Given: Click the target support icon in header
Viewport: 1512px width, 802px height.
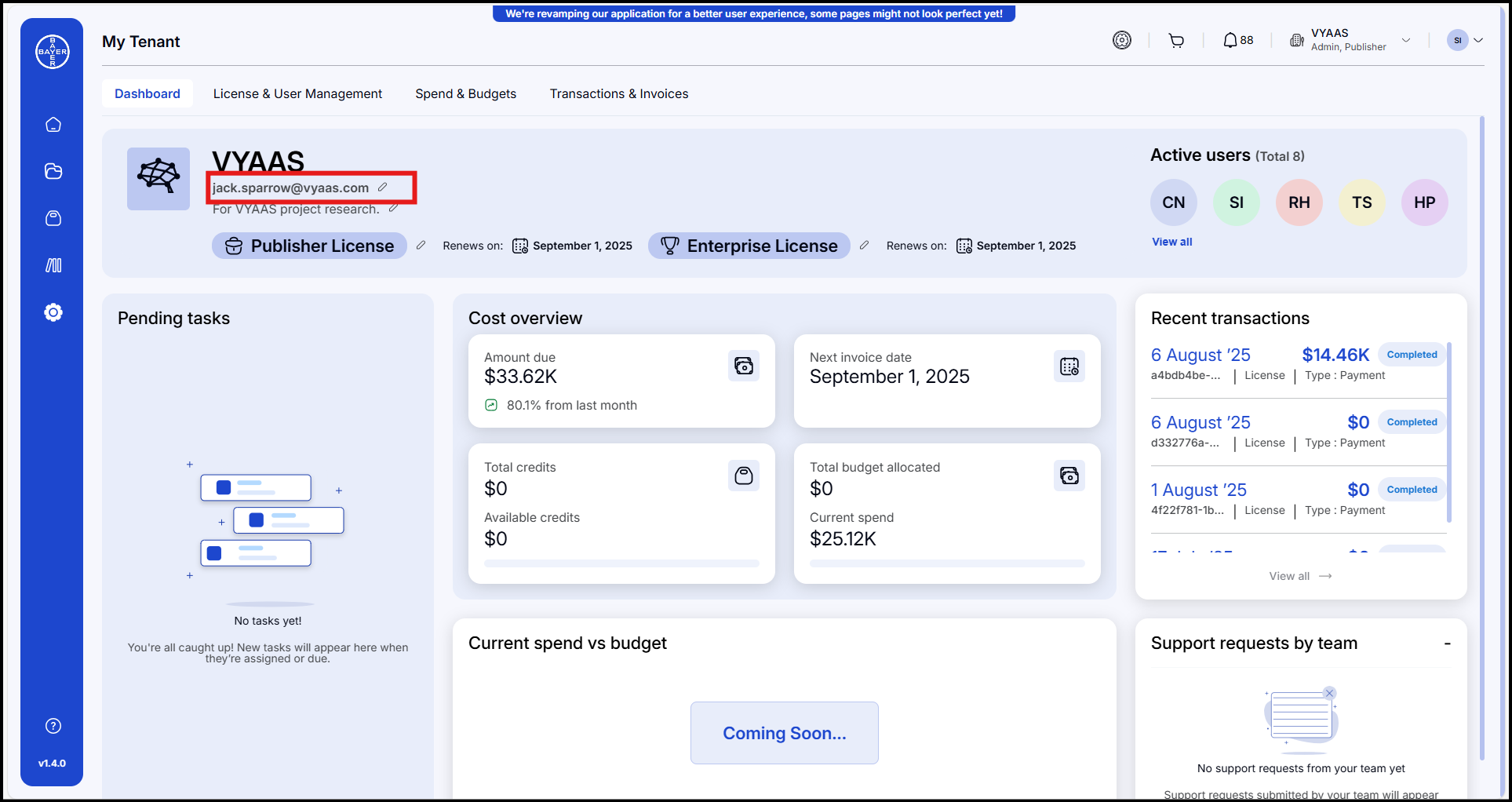Looking at the screenshot, I should [x=1122, y=40].
